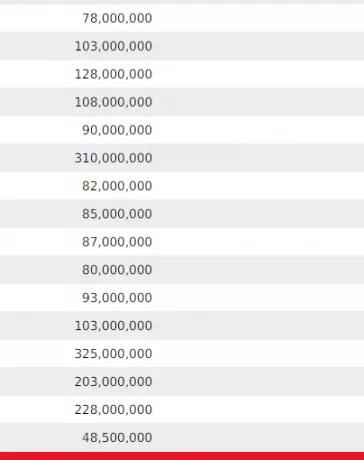Select the 80,000,000 table cell

click(117, 270)
